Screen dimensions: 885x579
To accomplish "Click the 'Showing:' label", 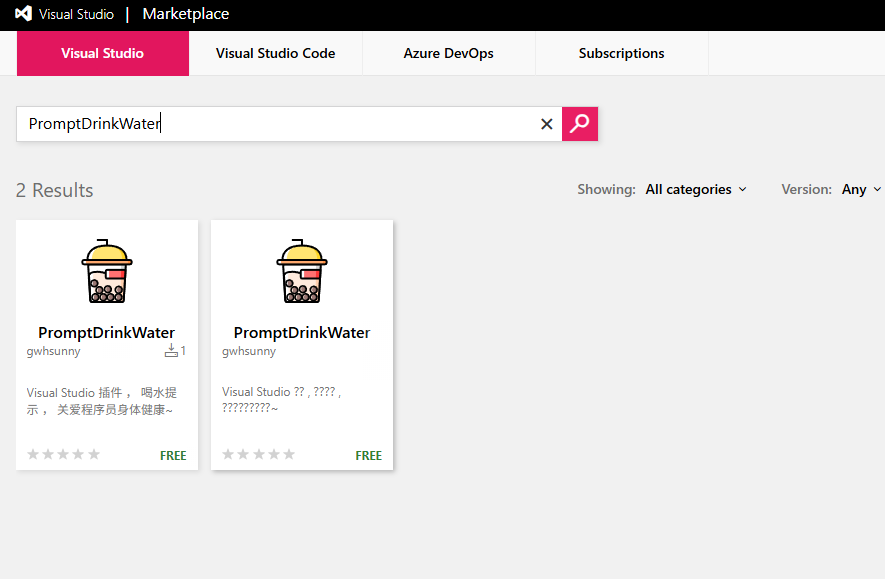I will [606, 190].
